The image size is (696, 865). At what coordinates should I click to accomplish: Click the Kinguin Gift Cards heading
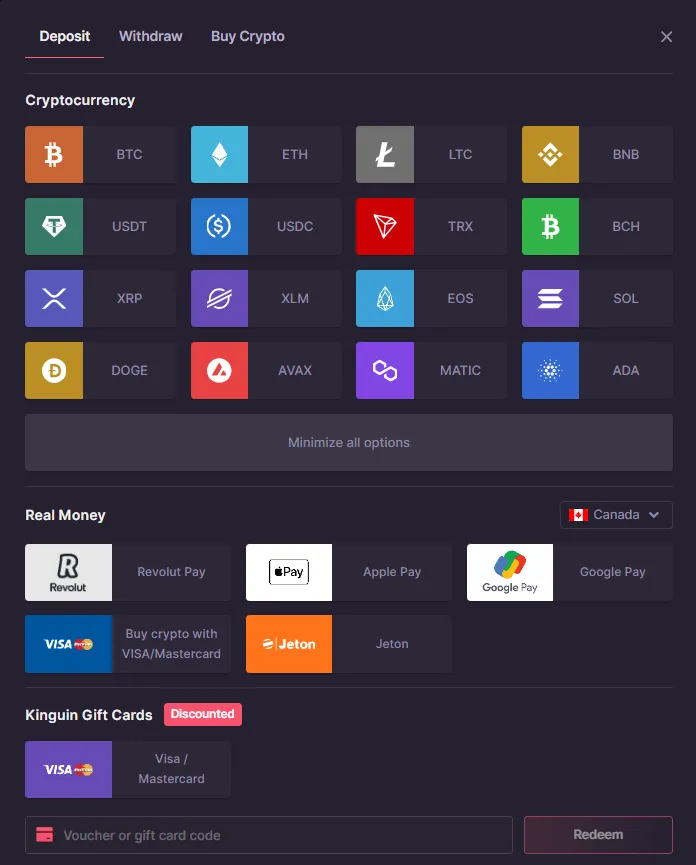89,715
